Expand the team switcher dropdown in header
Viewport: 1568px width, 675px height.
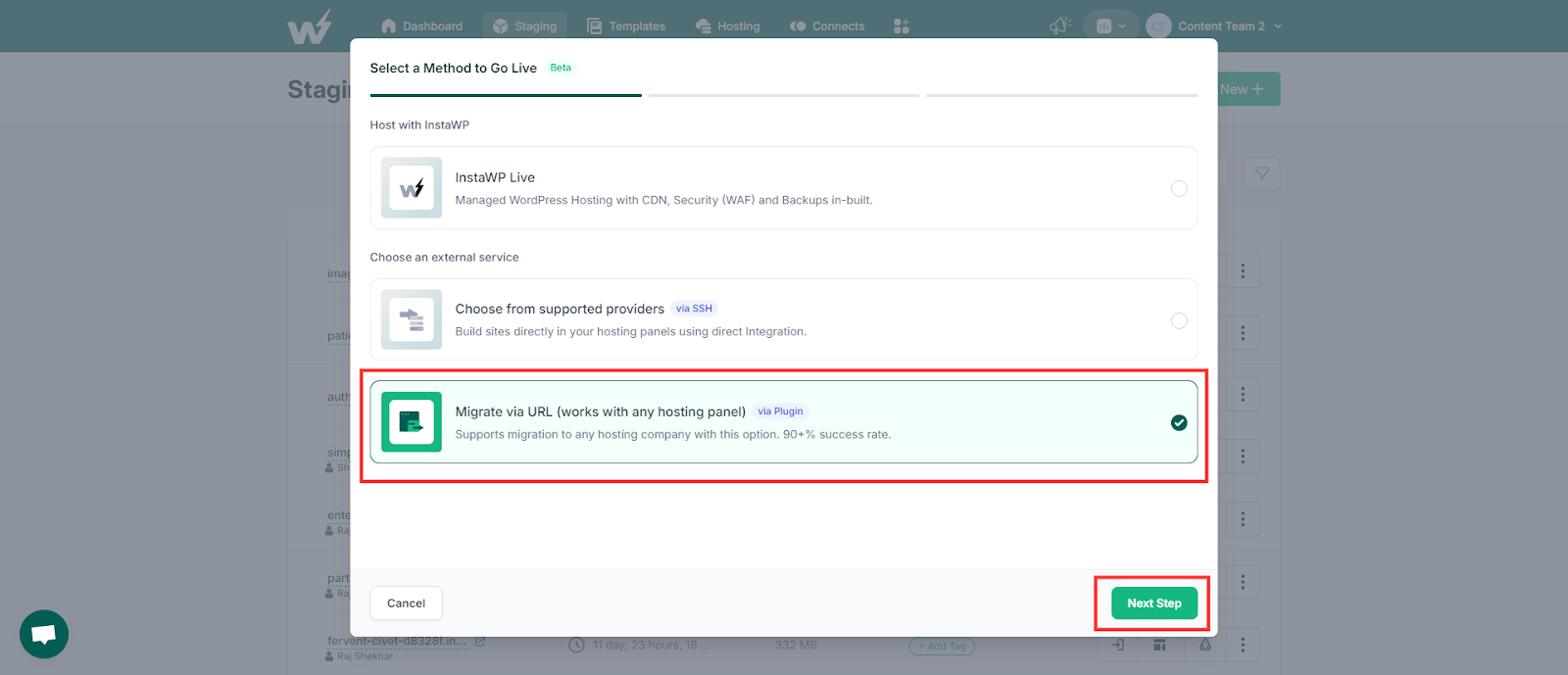click(x=1111, y=26)
